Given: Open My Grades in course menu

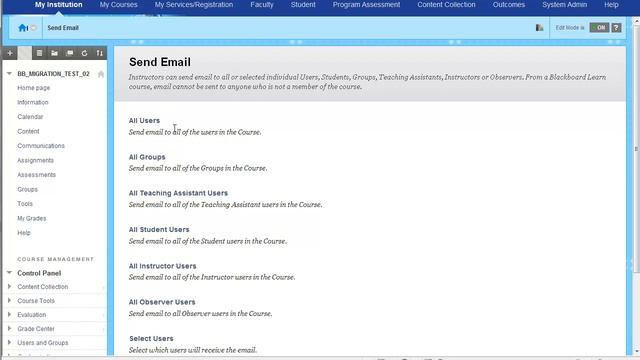Looking at the screenshot, I should click(31, 218).
